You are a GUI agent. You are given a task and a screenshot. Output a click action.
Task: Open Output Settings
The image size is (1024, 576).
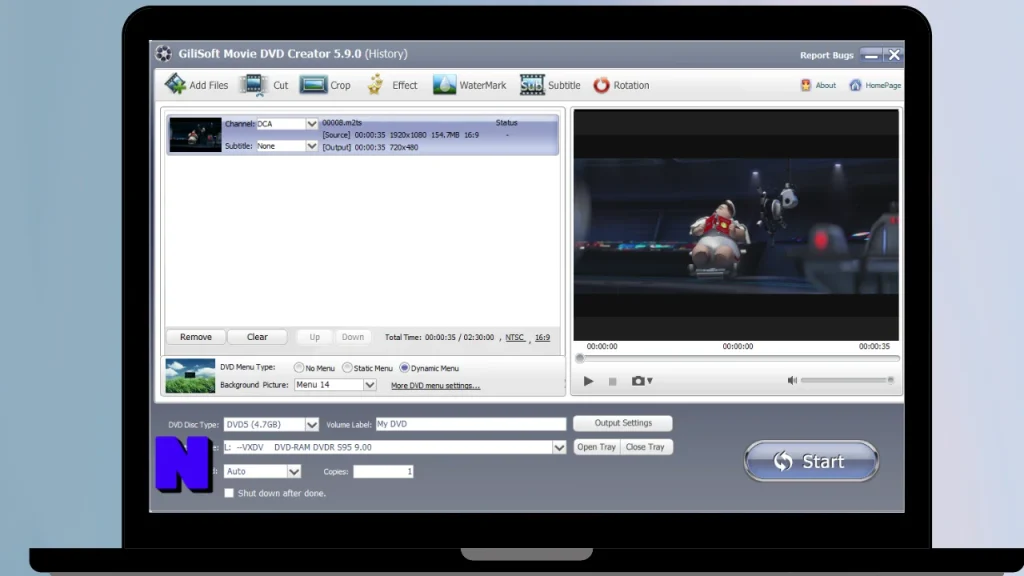[x=623, y=423]
